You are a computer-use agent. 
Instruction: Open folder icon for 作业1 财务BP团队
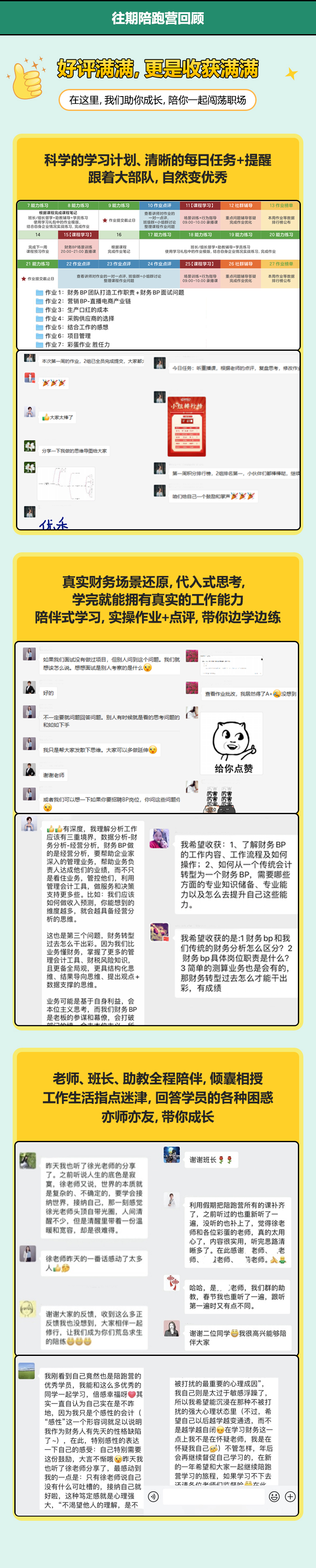coord(40,293)
